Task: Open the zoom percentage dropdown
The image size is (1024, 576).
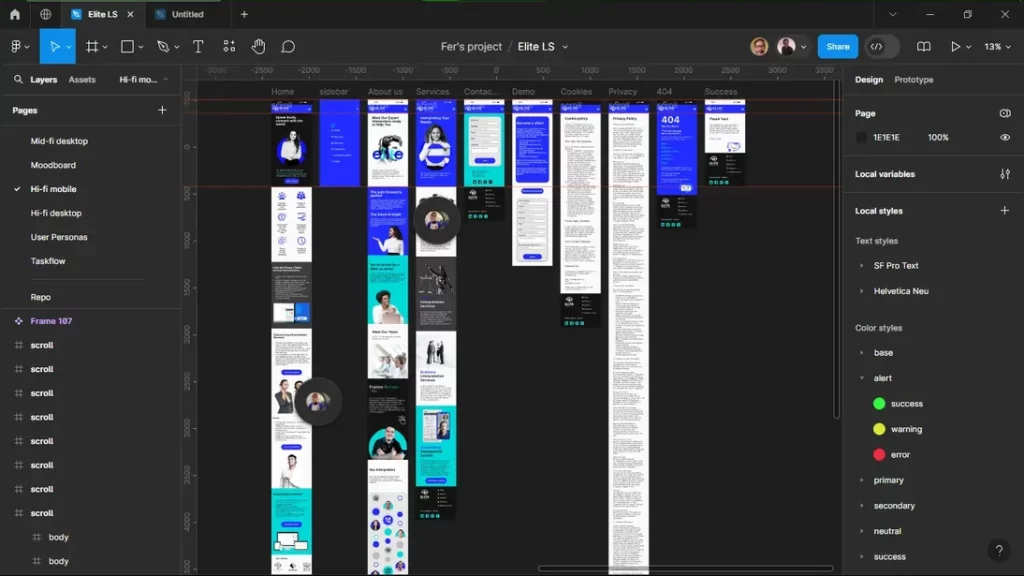Action: tap(993, 46)
